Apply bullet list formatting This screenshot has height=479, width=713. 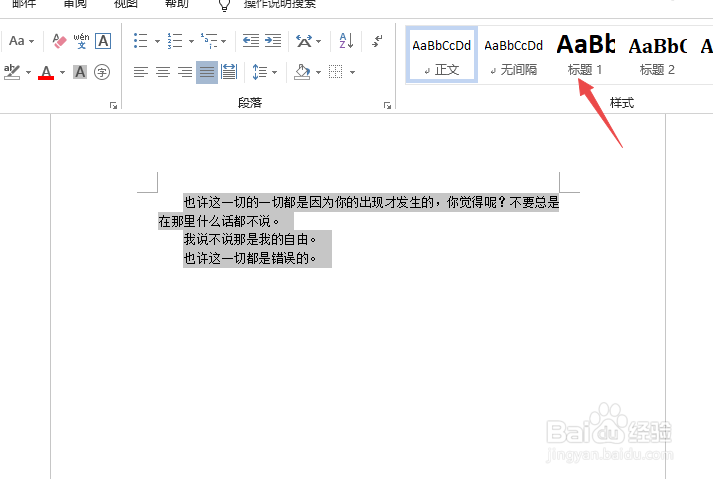click(141, 41)
